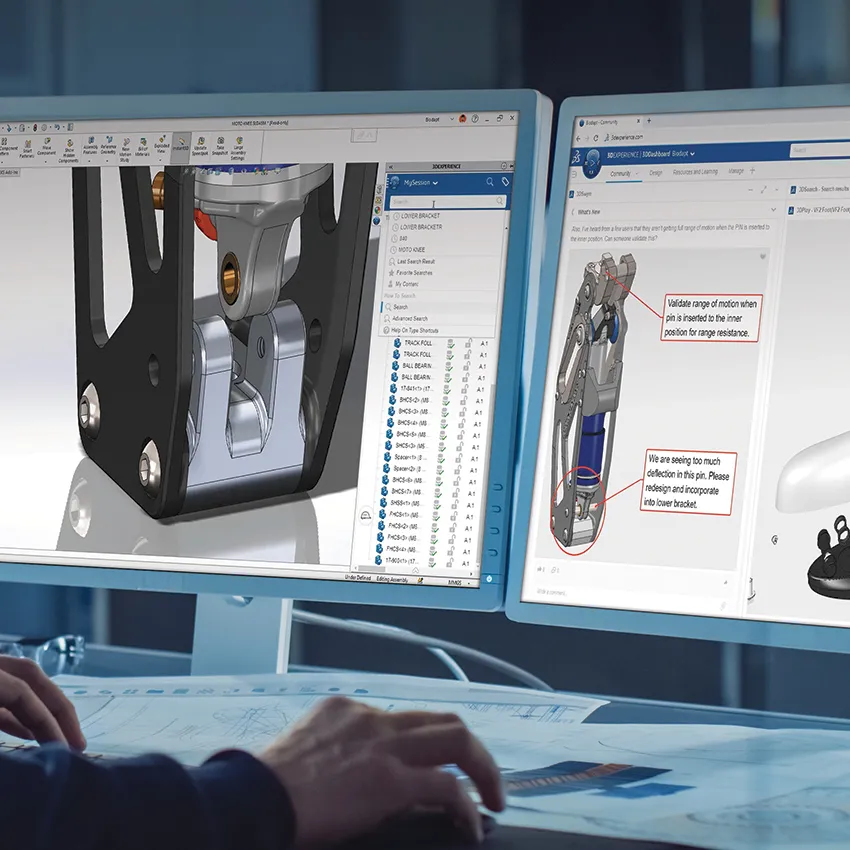850x850 pixels.
Task: Click the magnifier search icon in MySession
Action: click(x=490, y=182)
